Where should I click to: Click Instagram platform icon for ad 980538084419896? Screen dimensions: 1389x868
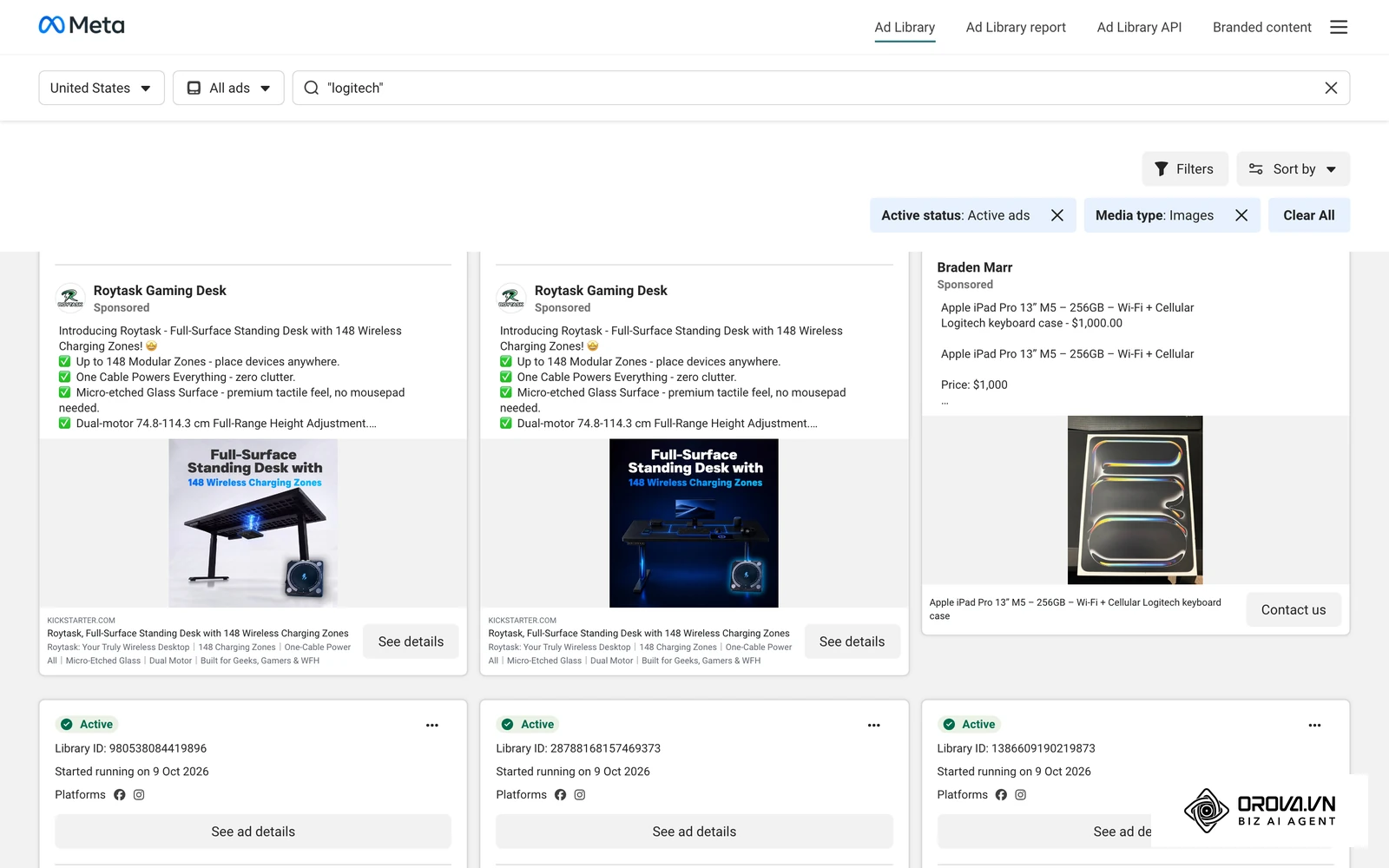point(139,794)
